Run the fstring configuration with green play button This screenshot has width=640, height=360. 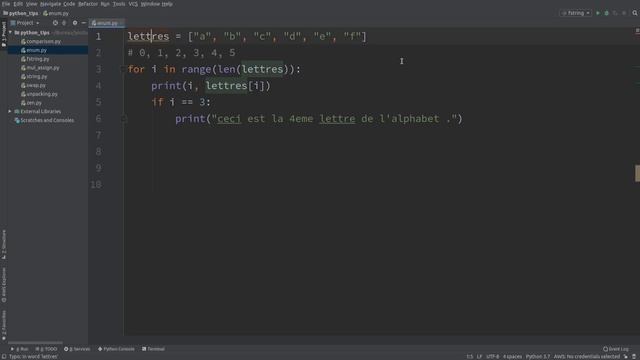(x=598, y=13)
